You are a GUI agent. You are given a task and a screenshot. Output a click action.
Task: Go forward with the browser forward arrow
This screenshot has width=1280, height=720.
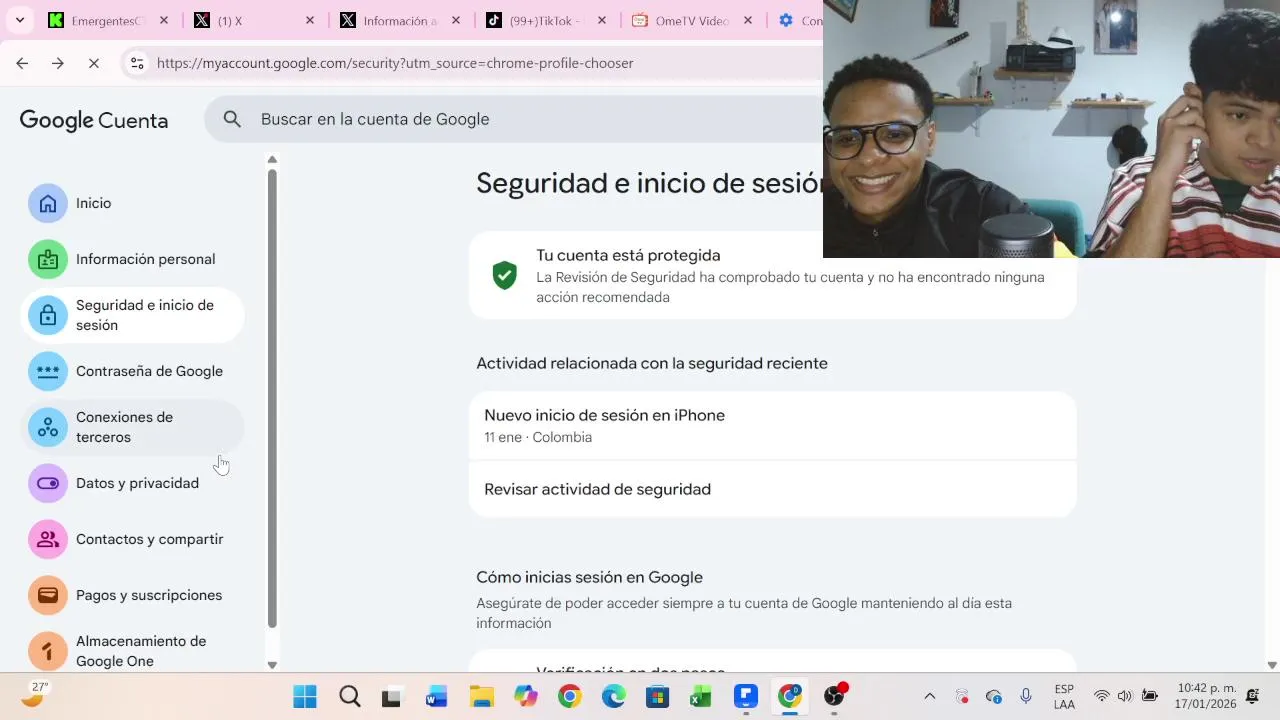(58, 63)
